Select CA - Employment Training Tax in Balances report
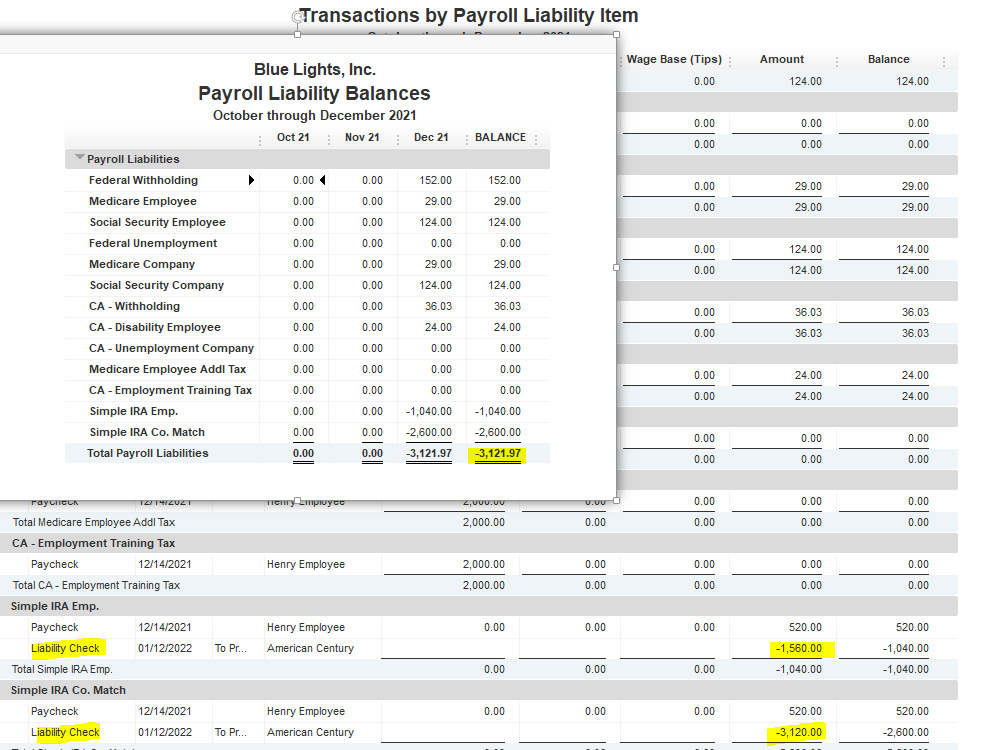Image resolution: width=1000 pixels, height=750 pixels. point(170,390)
